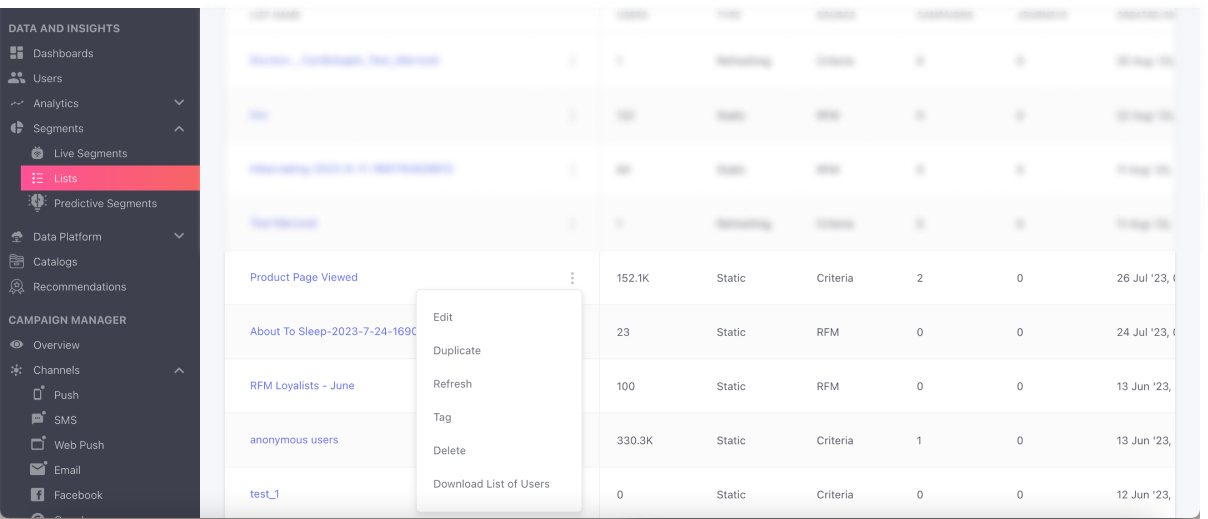
Task: Click the CAMPAIGN MANAGER header
Action: pyautogui.click(x=67, y=320)
